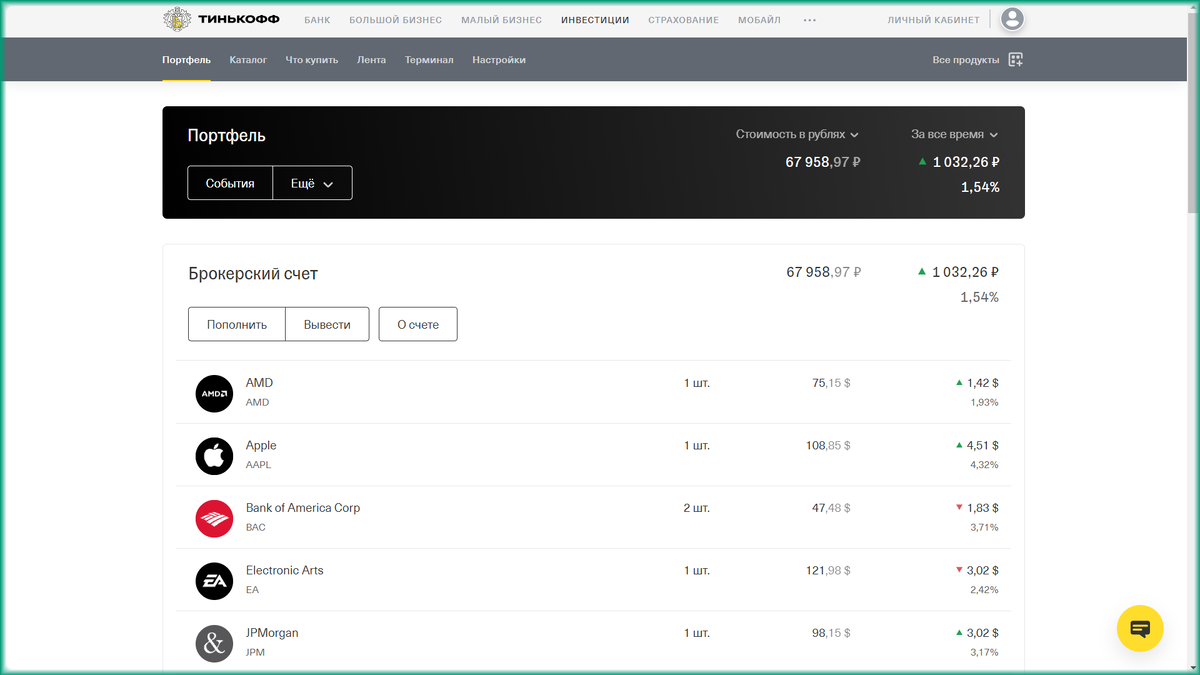Click Apple gain value 4,51 $

coord(983,446)
